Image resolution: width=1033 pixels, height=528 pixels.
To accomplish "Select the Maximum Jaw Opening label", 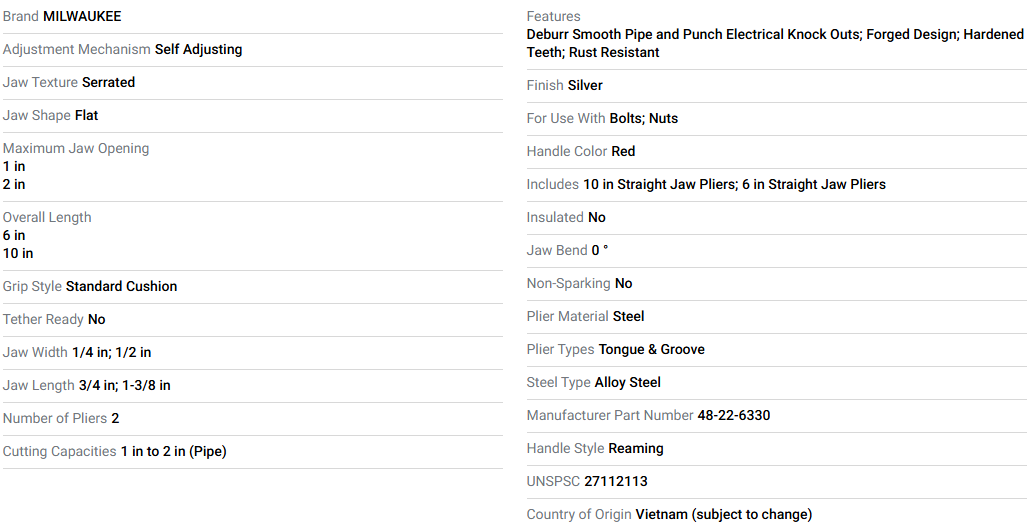I will coord(76,148).
